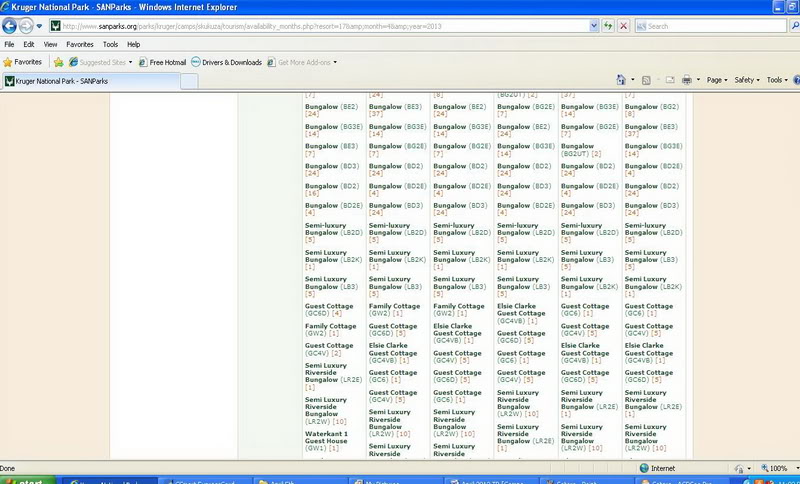Open the Edit menu
The image size is (800, 484).
pos(29,44)
